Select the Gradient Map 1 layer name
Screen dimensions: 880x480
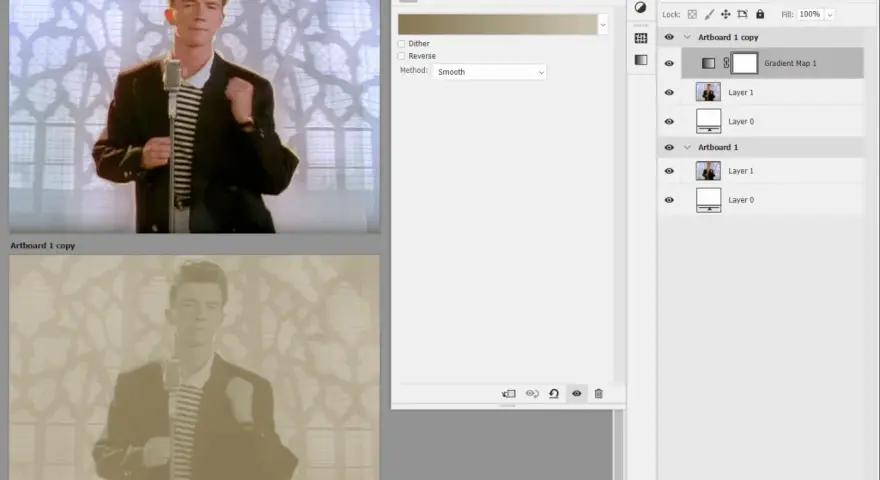[790, 63]
